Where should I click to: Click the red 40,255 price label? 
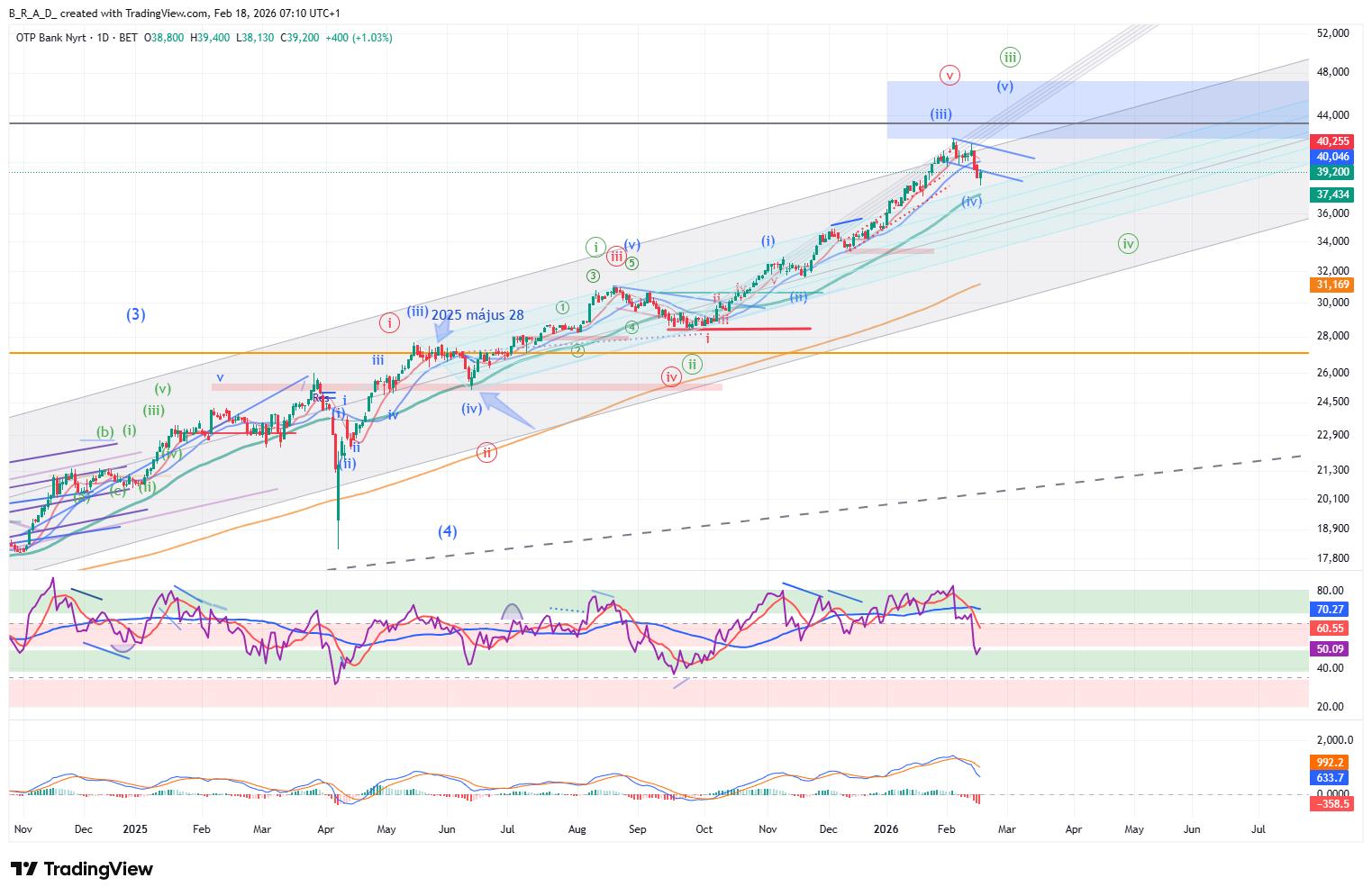[1332, 141]
